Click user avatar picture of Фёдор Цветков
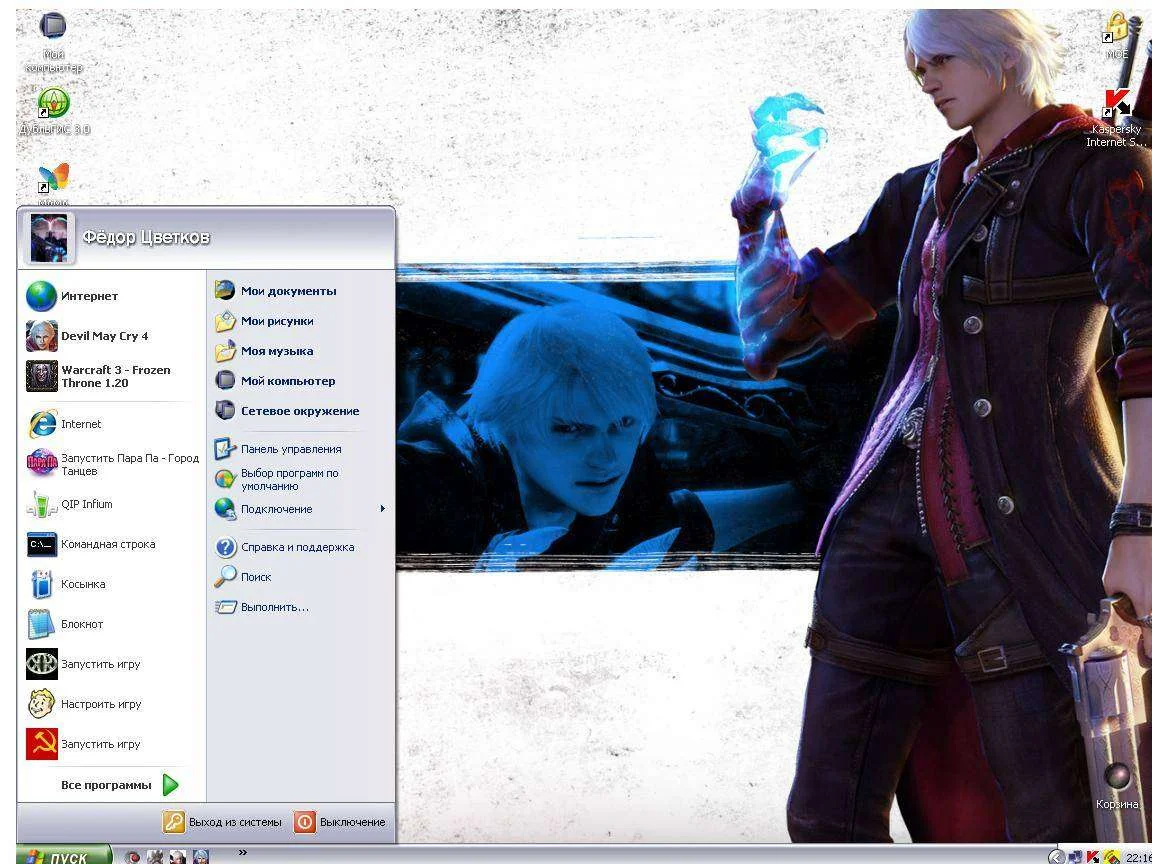 pyautogui.click(x=50, y=238)
